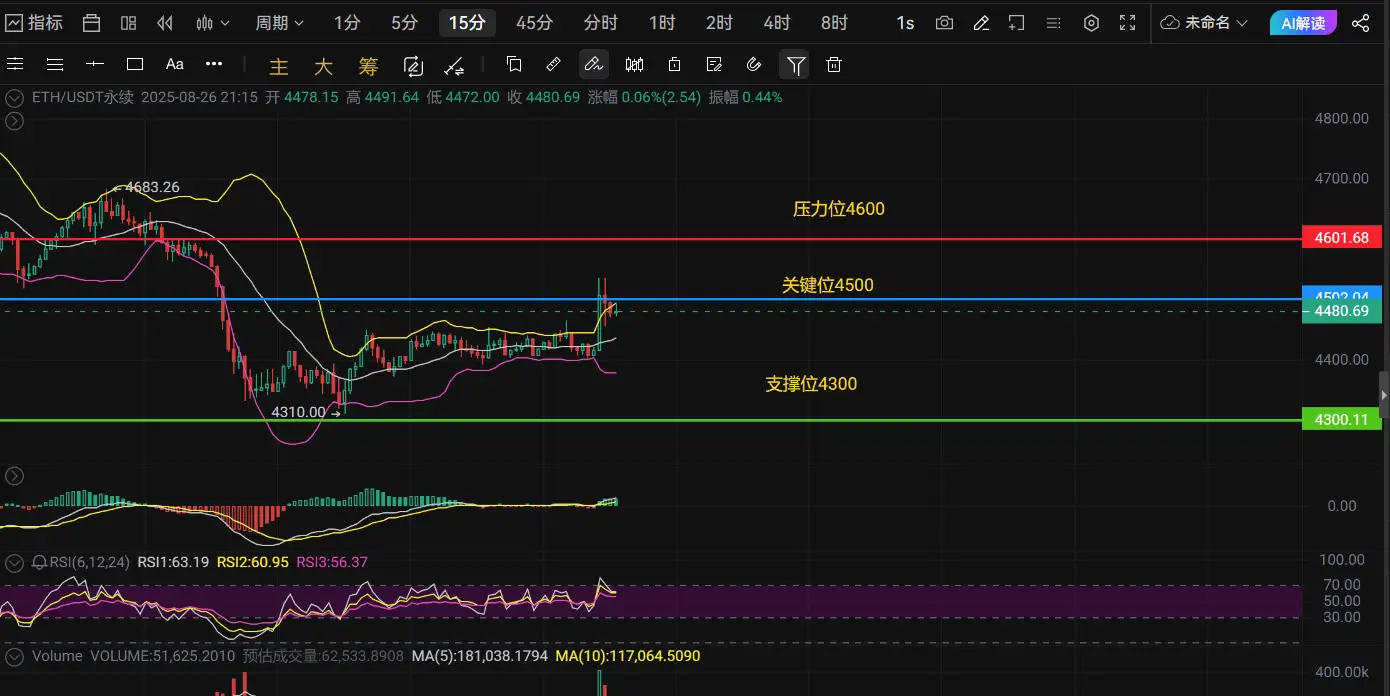This screenshot has height=696, width=1390.
Task: Select the 分时 intraday timeframe
Action: tap(600, 23)
